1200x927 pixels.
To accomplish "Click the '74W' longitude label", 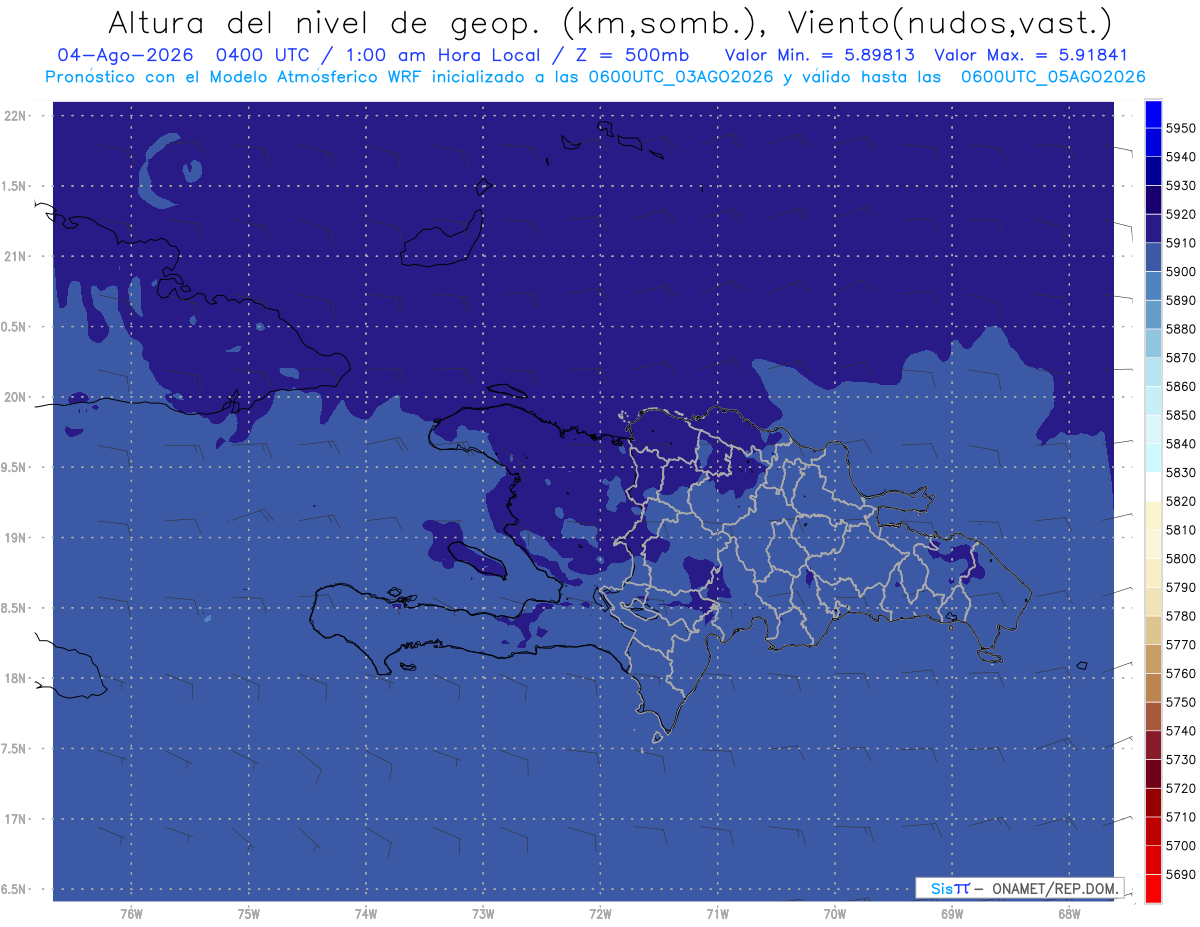I will coord(365,913).
